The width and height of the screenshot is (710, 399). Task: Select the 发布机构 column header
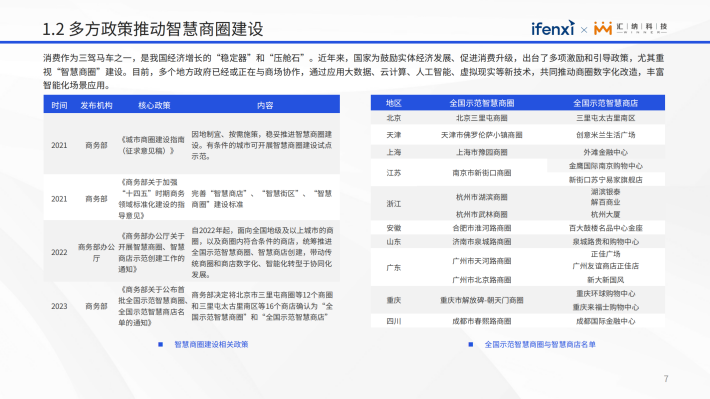coord(96,106)
